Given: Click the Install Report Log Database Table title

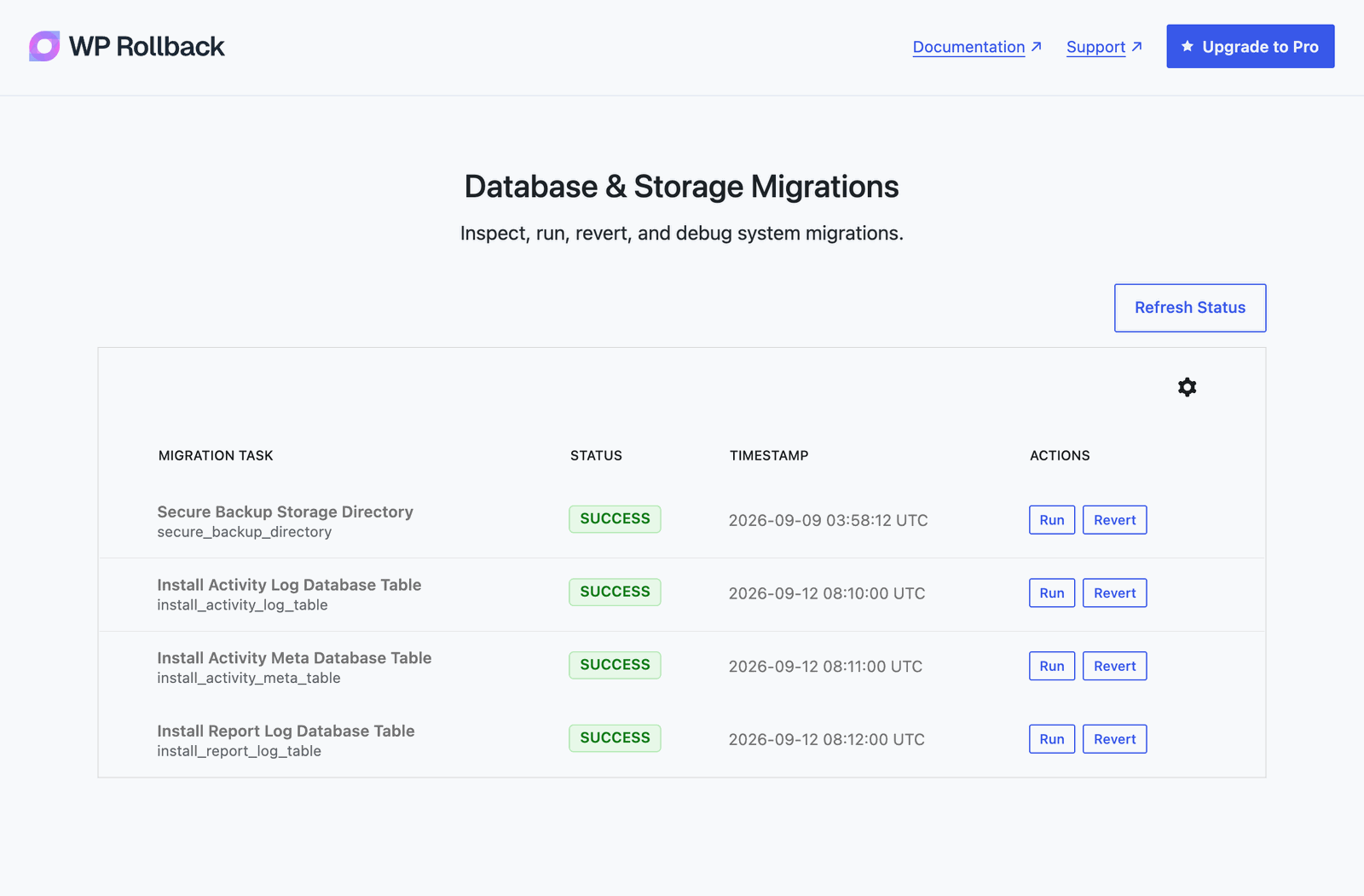Looking at the screenshot, I should (x=286, y=731).
